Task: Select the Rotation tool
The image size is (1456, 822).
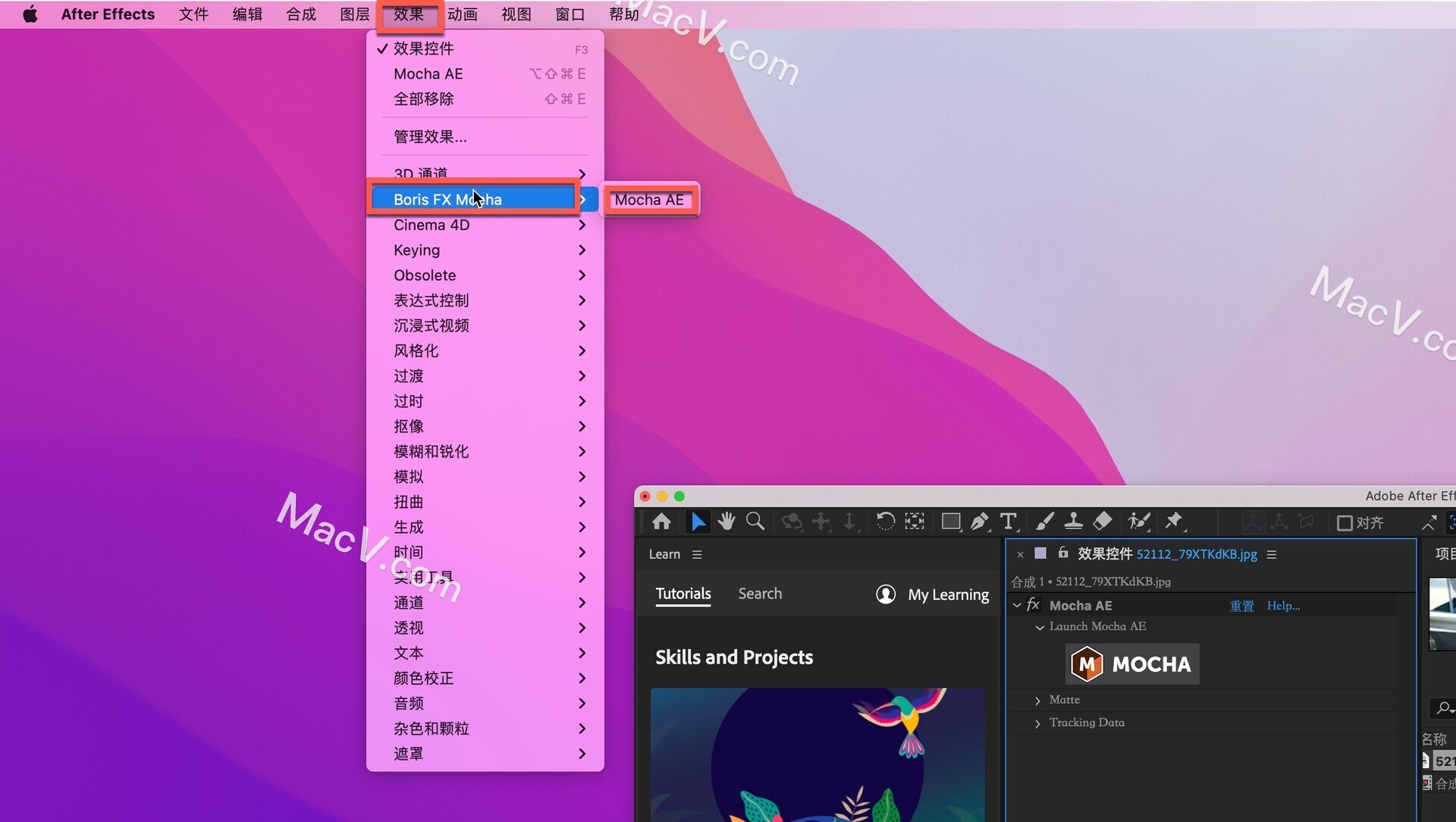Action: tap(885, 522)
